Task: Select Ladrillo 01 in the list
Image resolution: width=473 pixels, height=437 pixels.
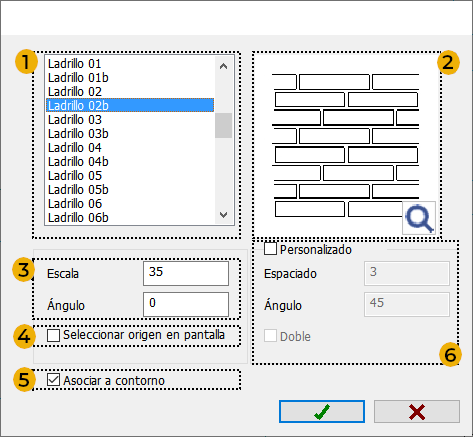Action: [x=130, y=63]
